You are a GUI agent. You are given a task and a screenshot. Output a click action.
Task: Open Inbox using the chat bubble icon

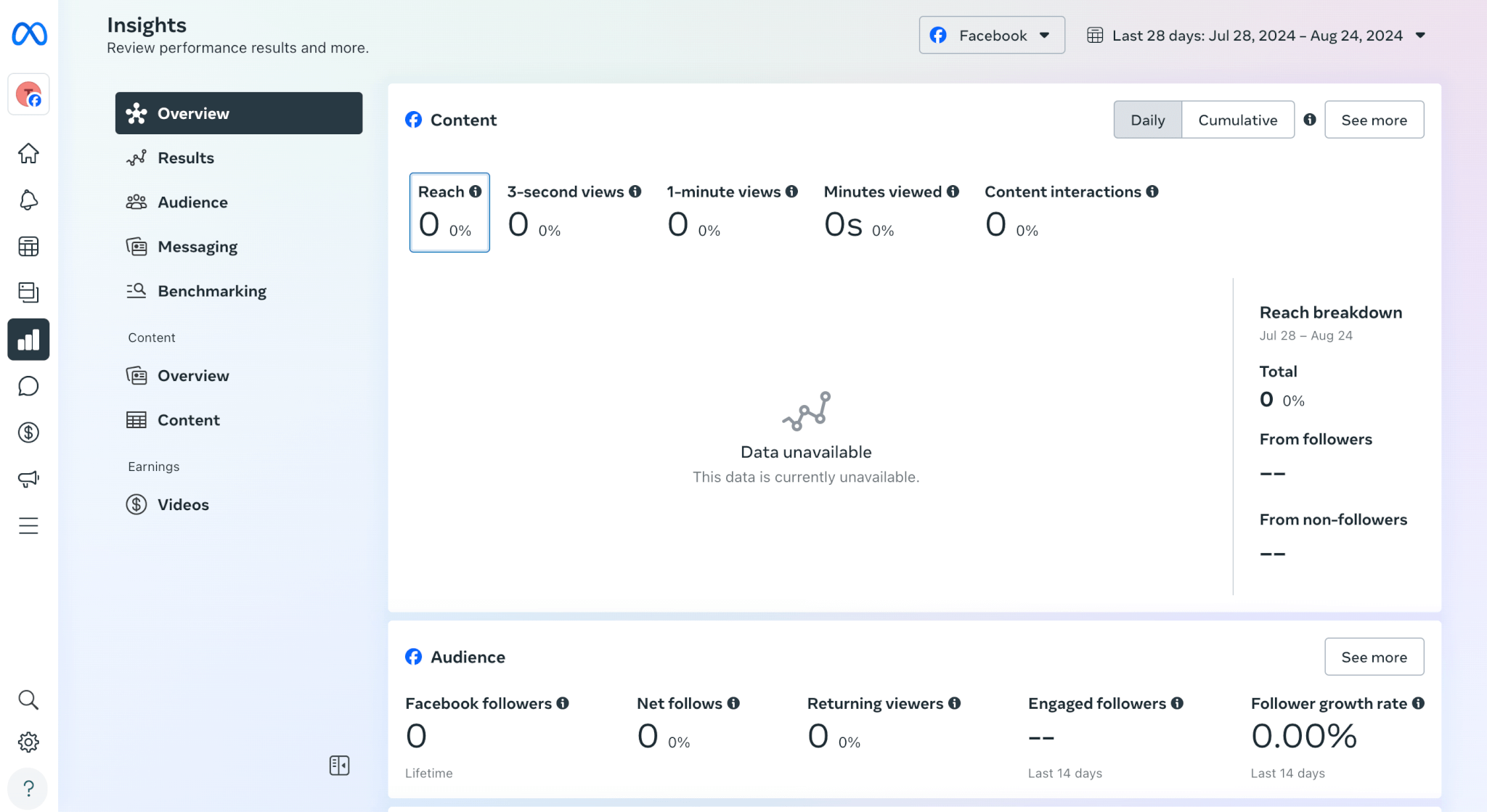(x=28, y=385)
